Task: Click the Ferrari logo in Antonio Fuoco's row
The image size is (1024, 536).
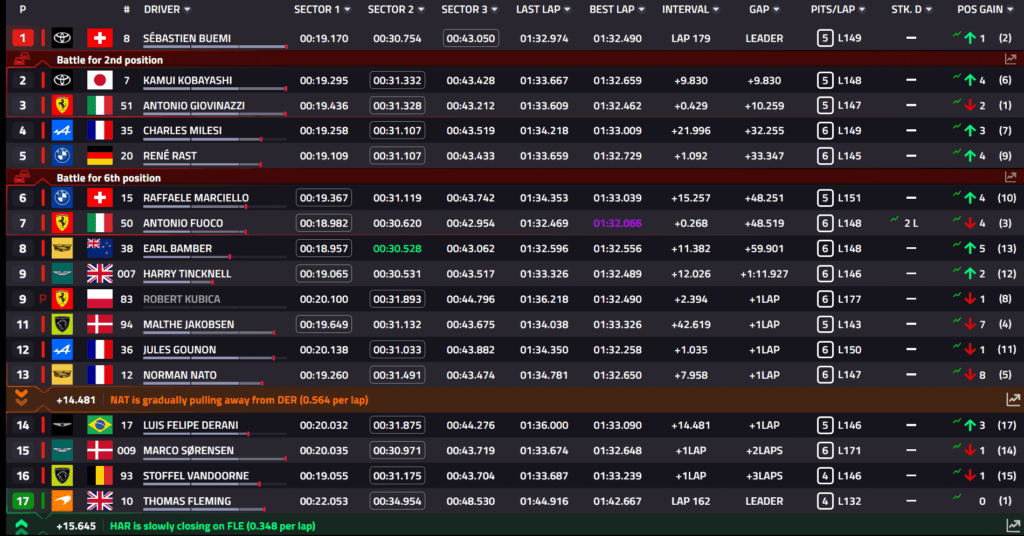Action: [x=62, y=223]
